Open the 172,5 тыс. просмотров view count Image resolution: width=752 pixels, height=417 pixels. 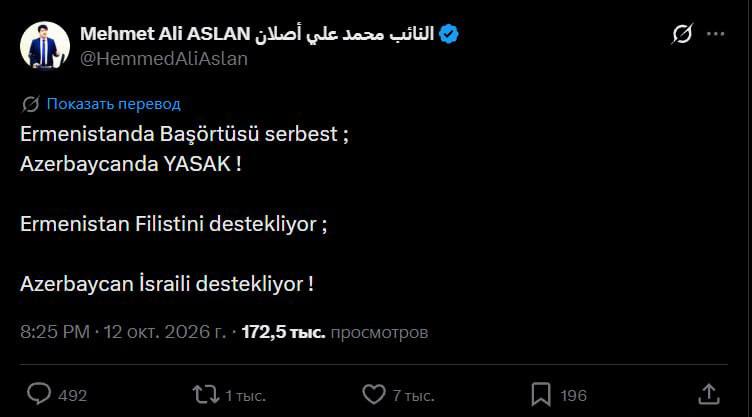[335, 332]
